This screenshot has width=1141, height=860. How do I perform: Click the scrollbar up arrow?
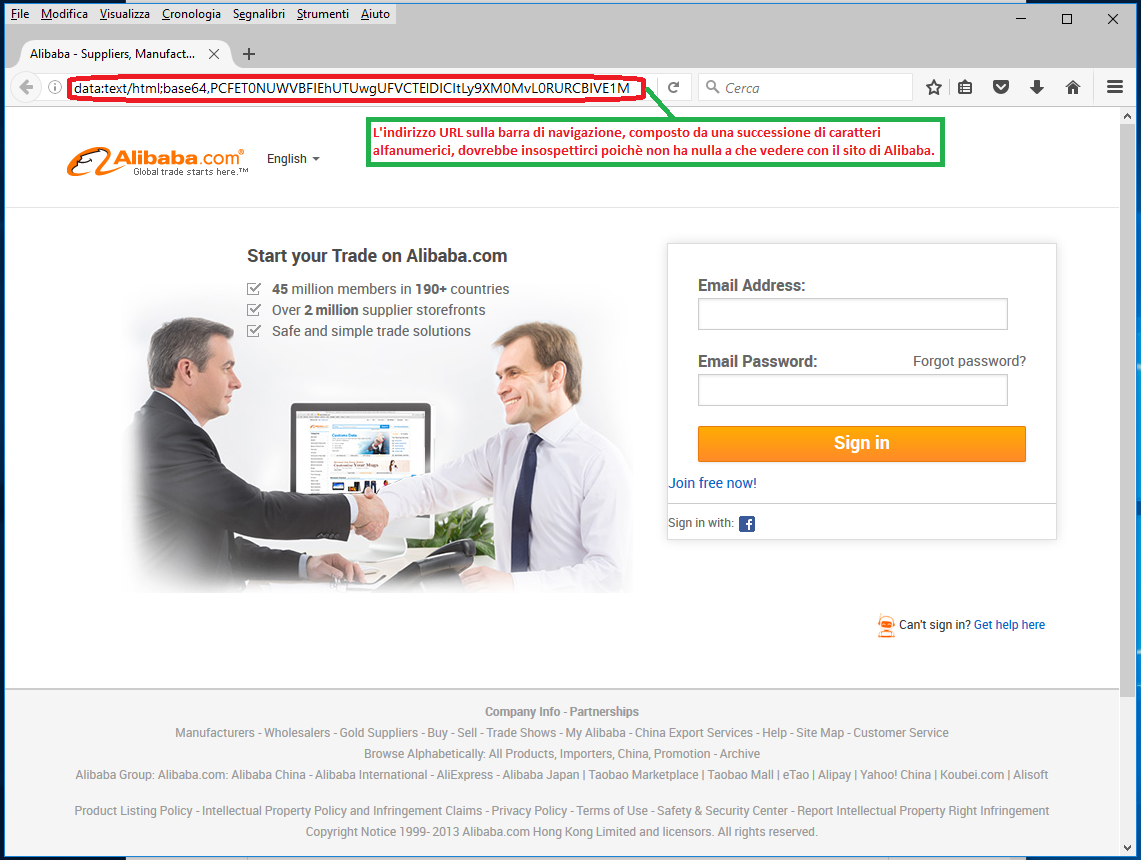[x=1127, y=116]
